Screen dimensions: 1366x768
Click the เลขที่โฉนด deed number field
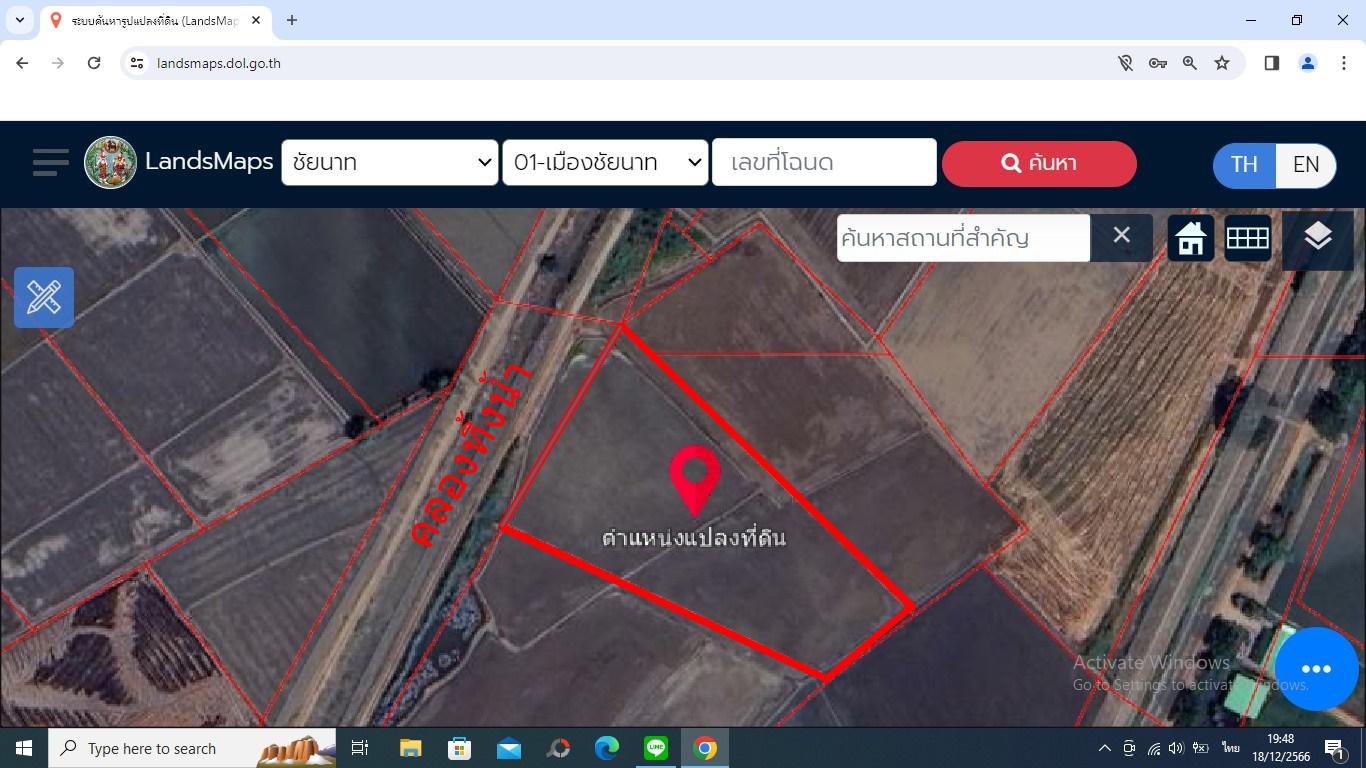(824, 162)
